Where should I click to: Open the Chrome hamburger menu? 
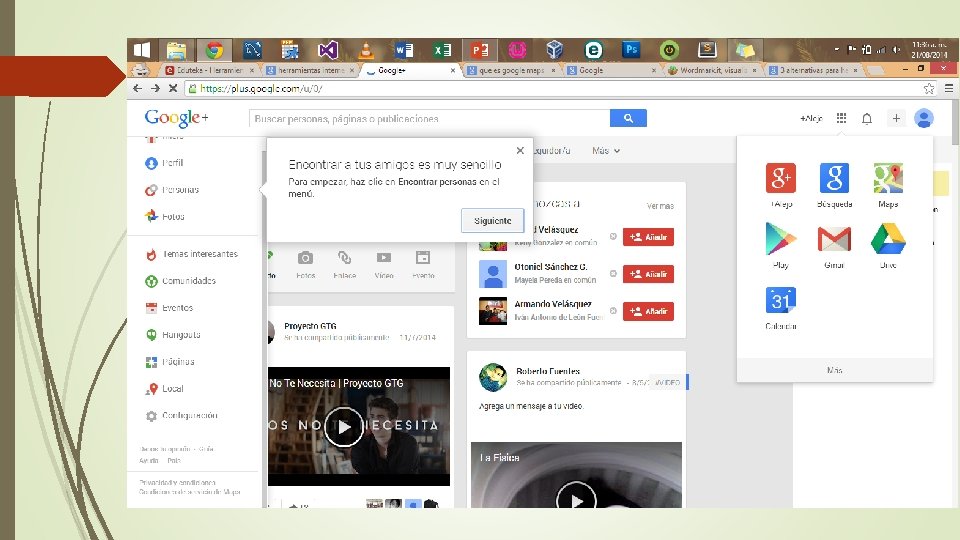click(948, 89)
